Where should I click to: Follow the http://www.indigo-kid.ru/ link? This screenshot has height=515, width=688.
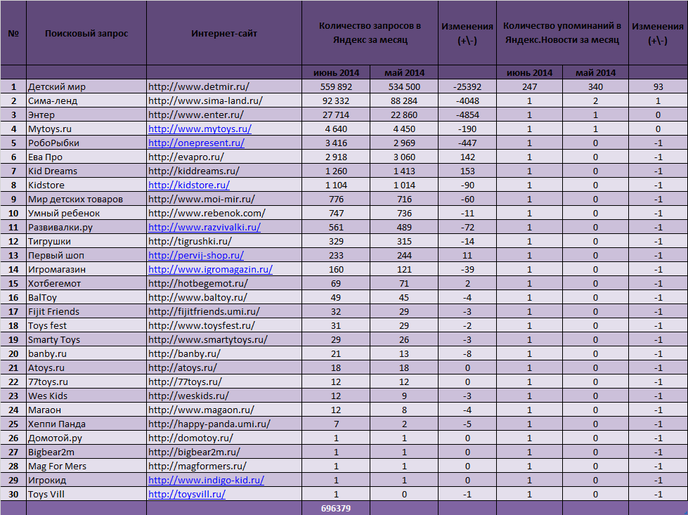pos(206,480)
